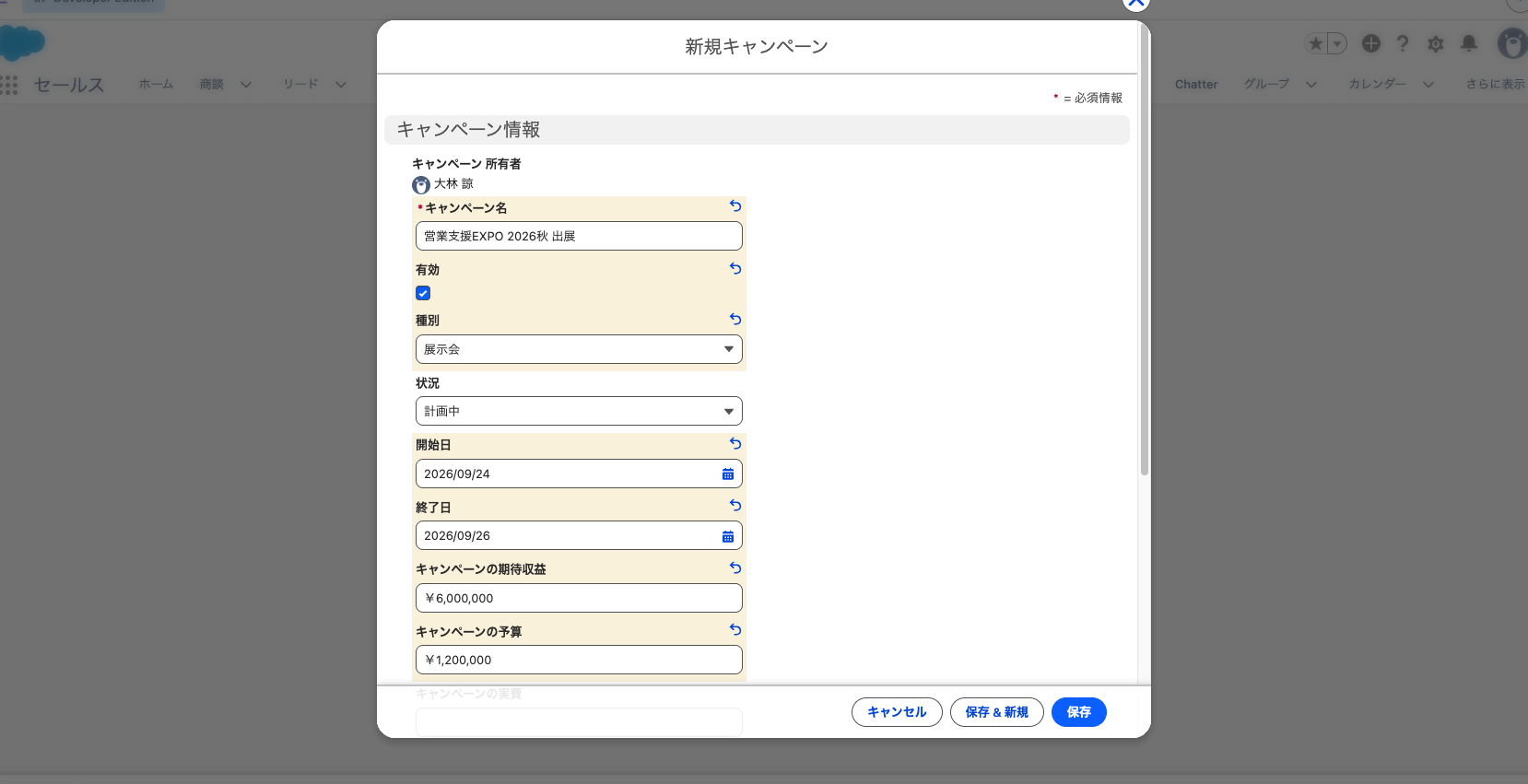The height and width of the screenshot is (784, 1528).
Task: Click the セールス app name
Action: point(69,85)
